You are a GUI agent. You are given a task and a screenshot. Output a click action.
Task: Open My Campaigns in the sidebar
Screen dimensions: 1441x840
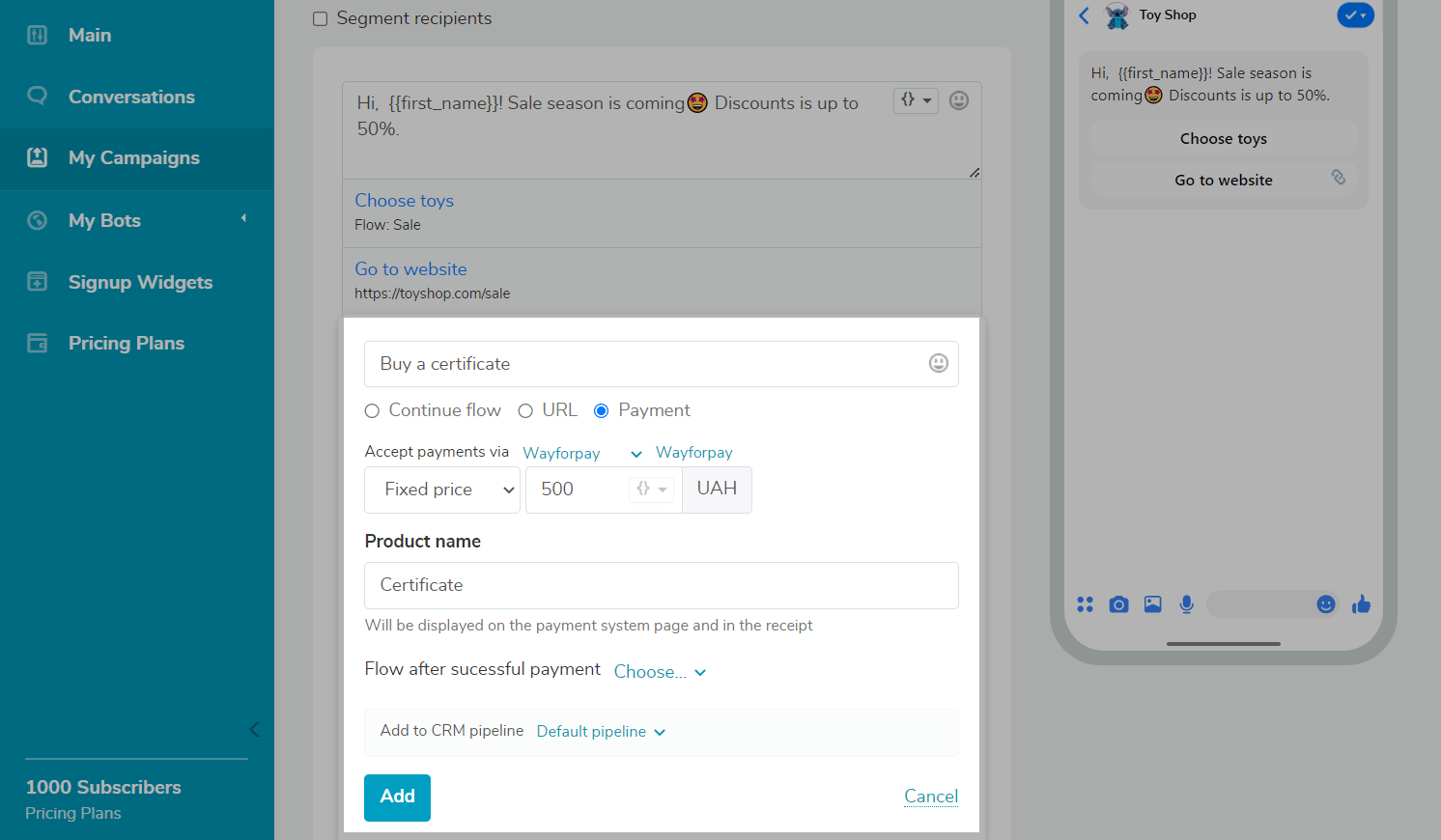(133, 158)
